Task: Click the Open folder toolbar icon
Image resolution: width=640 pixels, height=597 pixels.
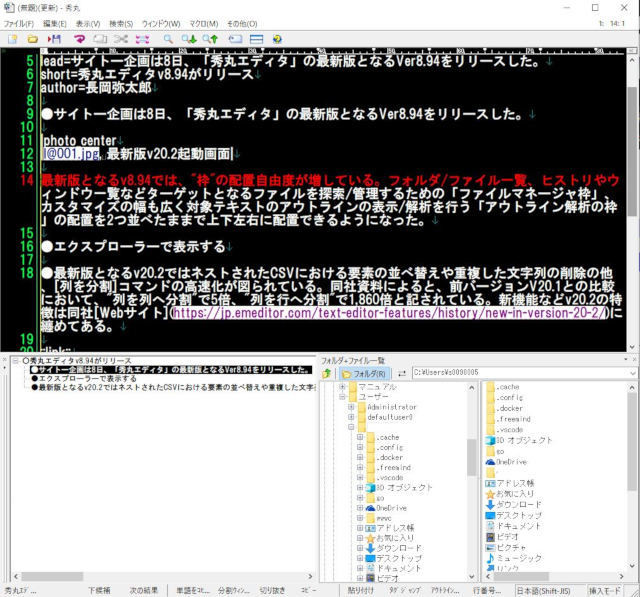Action: pos(33,39)
